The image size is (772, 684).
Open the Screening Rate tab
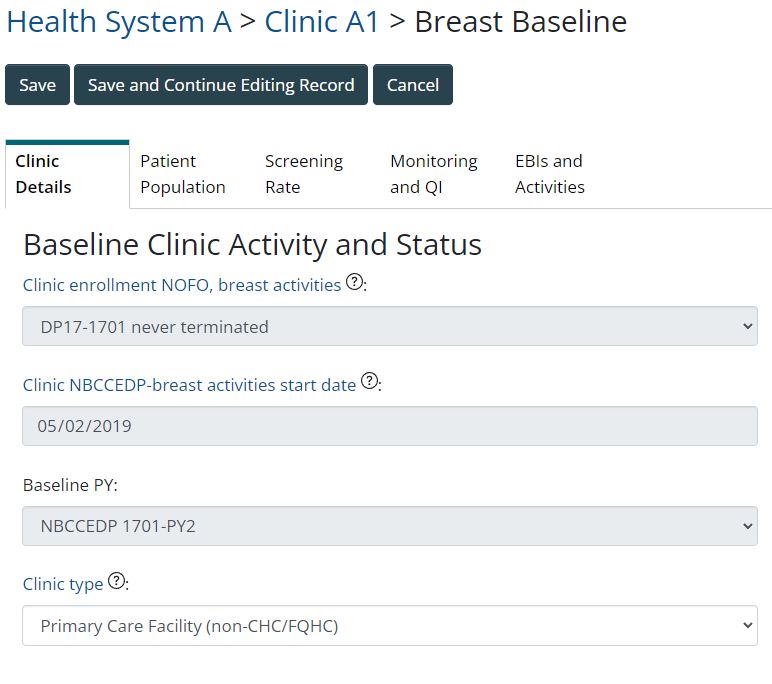click(x=303, y=174)
